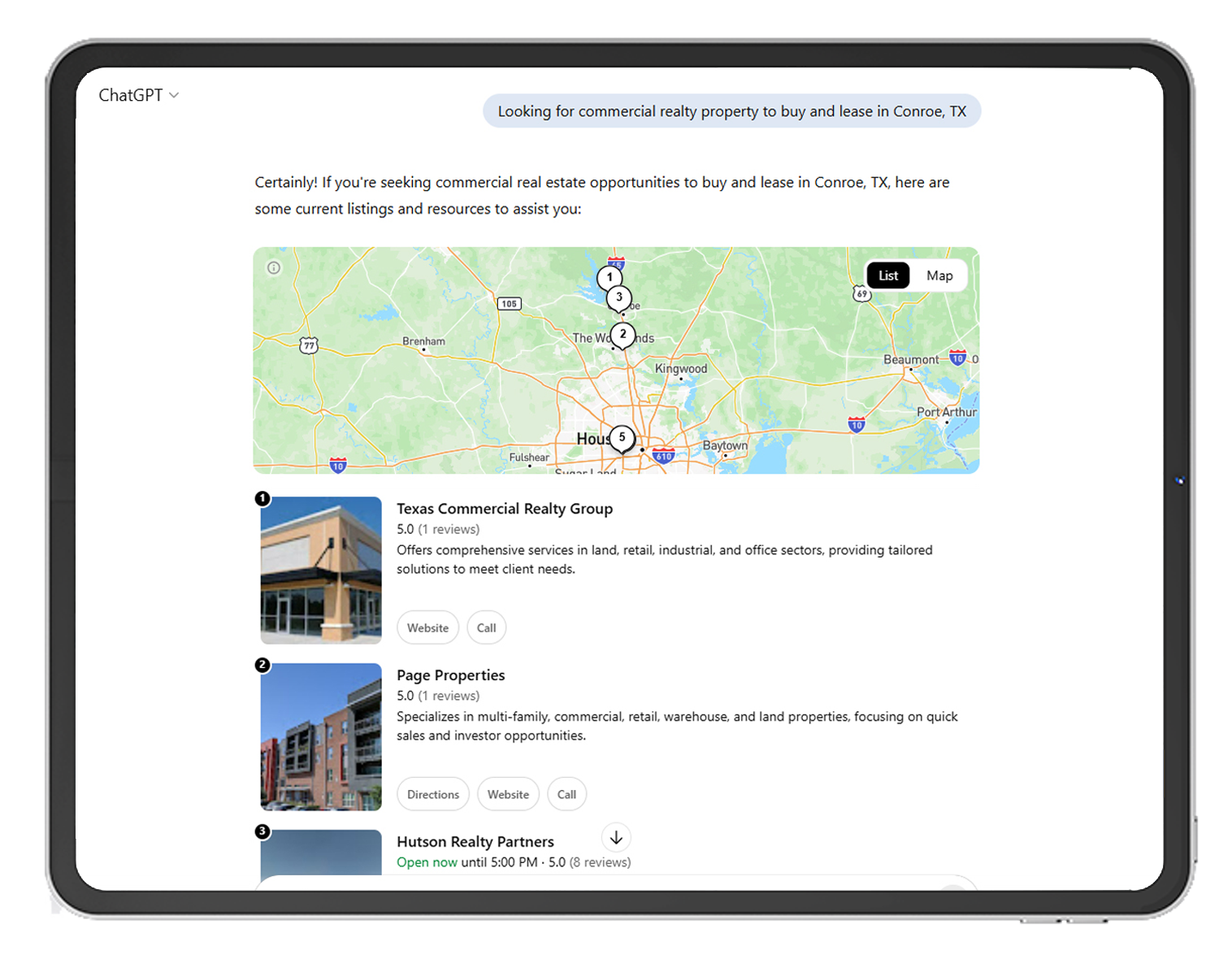Click the Brenham label on the map

point(423,341)
